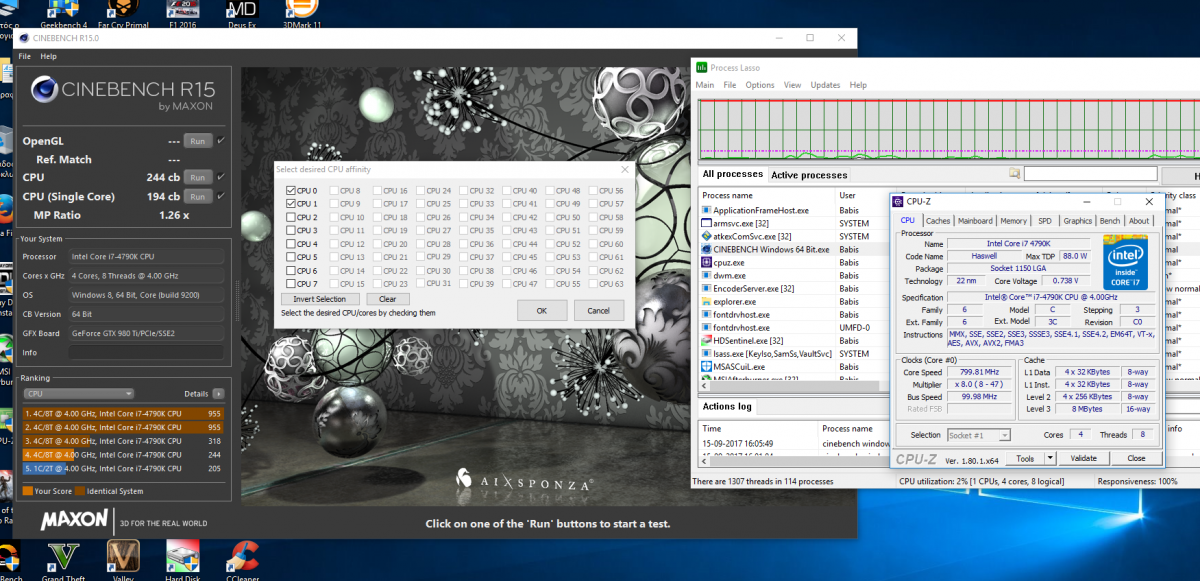Check the CPU 2 affinity checkbox

(x=291, y=217)
